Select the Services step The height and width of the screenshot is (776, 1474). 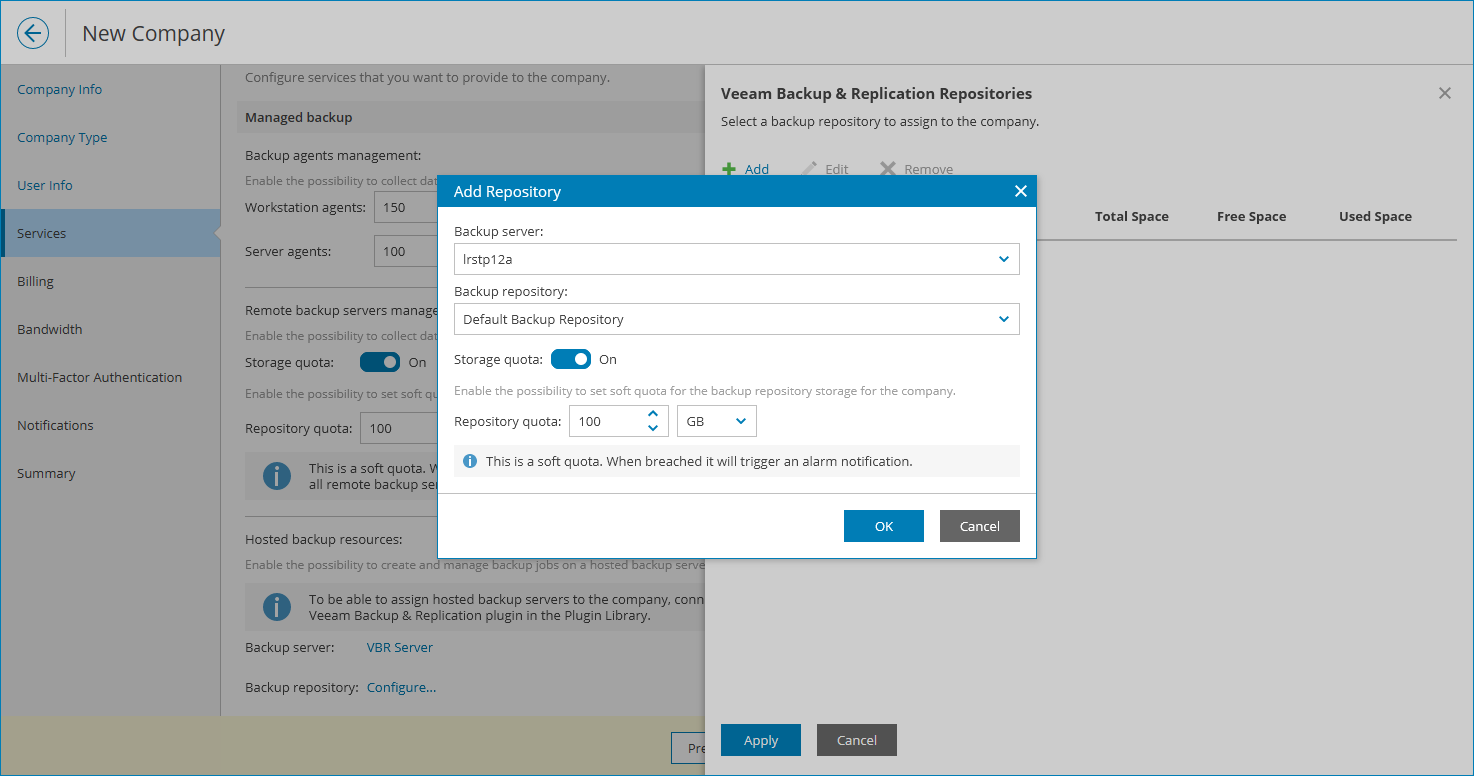coord(110,233)
